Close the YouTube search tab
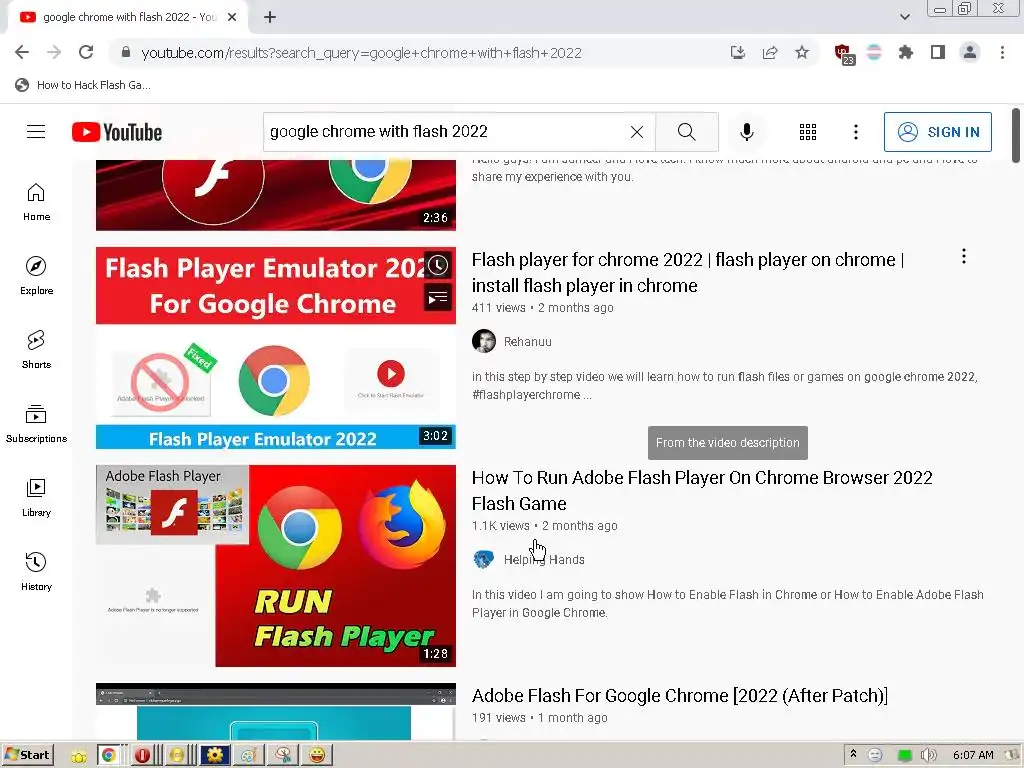The image size is (1024, 768). (x=232, y=18)
